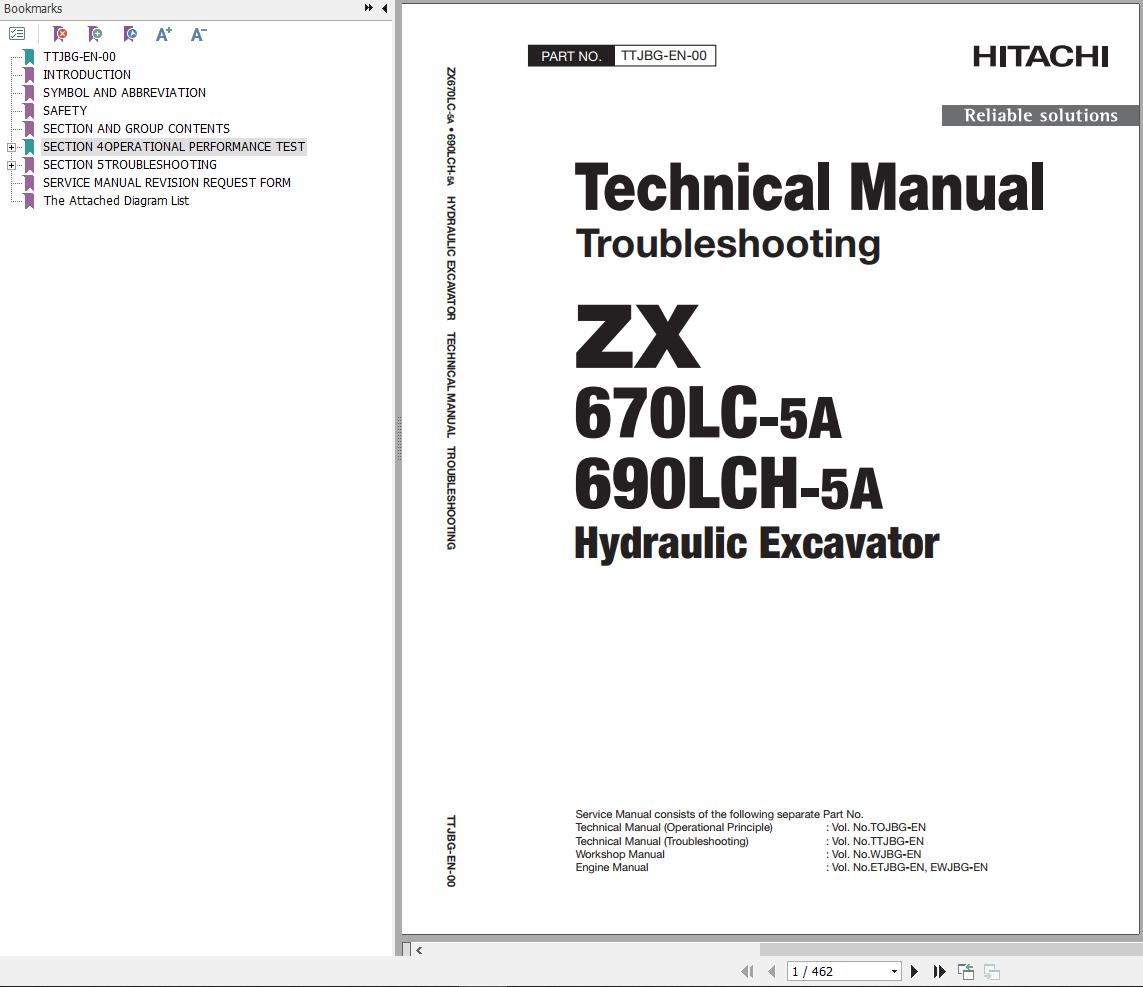Select SECTION AND GROUP CONTENTS bookmark
The height and width of the screenshot is (987, 1143).
(x=136, y=128)
